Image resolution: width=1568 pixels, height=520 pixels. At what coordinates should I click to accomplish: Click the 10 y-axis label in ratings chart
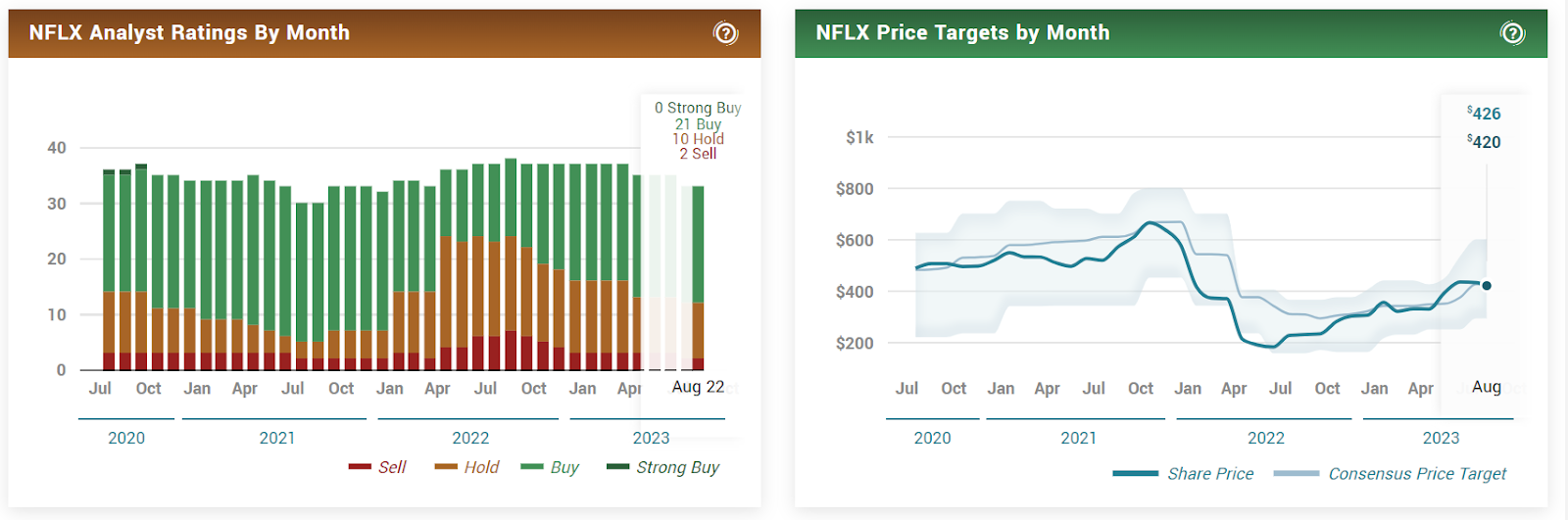pos(57,314)
